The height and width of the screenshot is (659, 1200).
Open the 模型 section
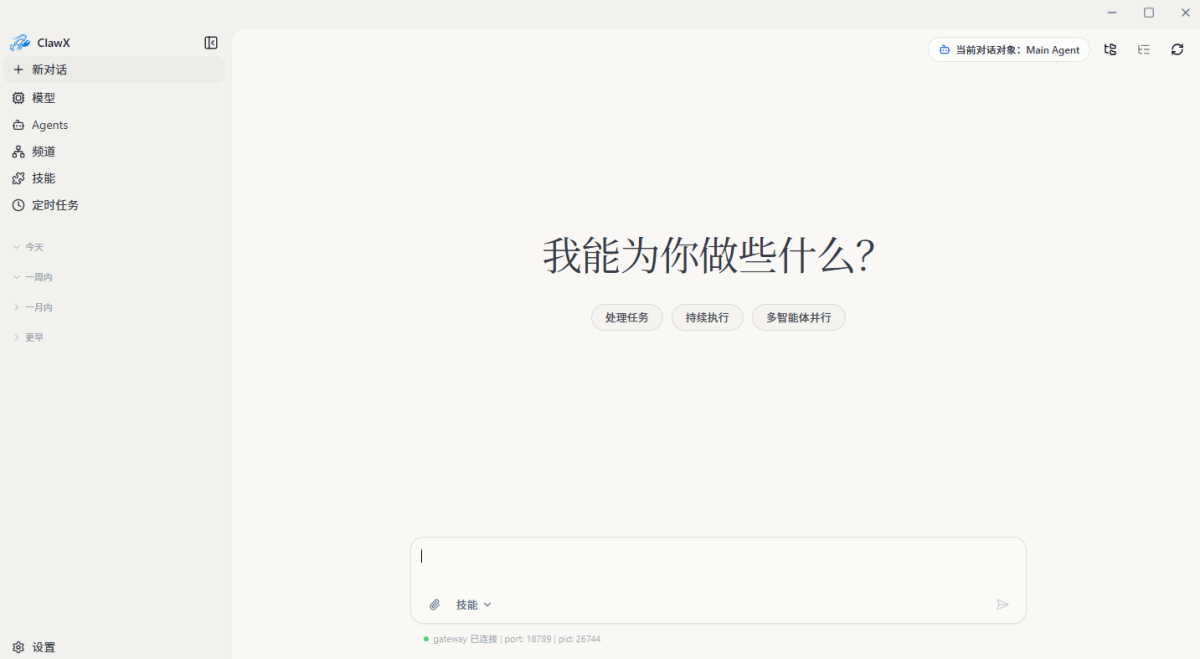[114, 98]
